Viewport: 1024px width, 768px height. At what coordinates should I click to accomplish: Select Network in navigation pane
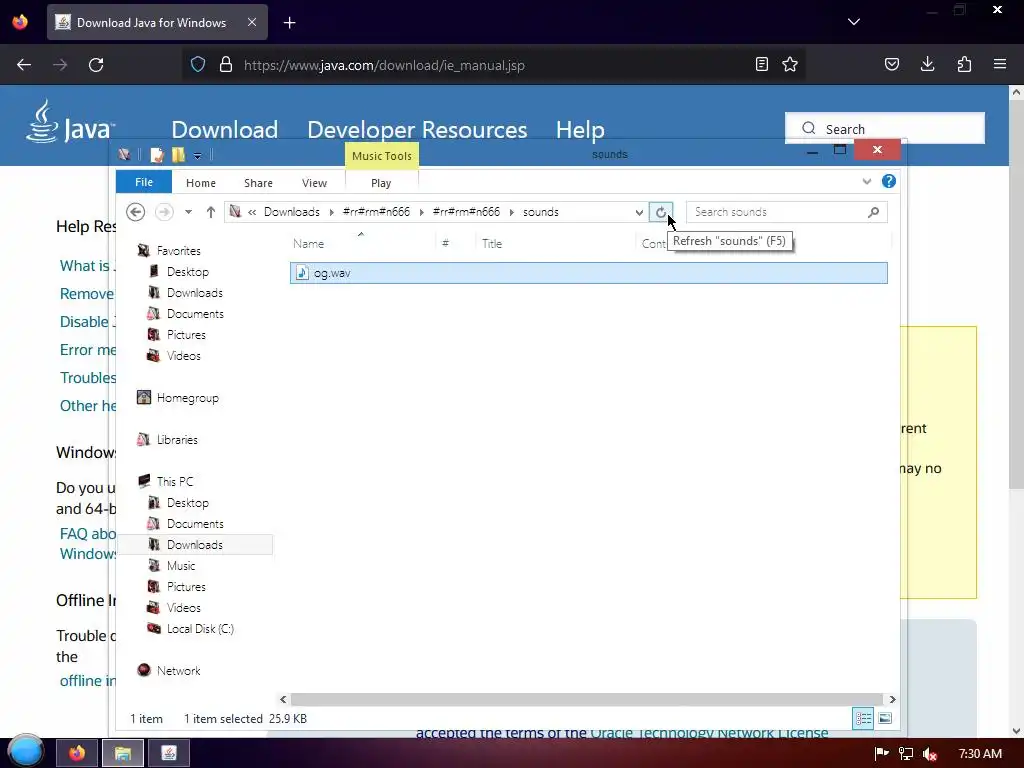(178, 671)
